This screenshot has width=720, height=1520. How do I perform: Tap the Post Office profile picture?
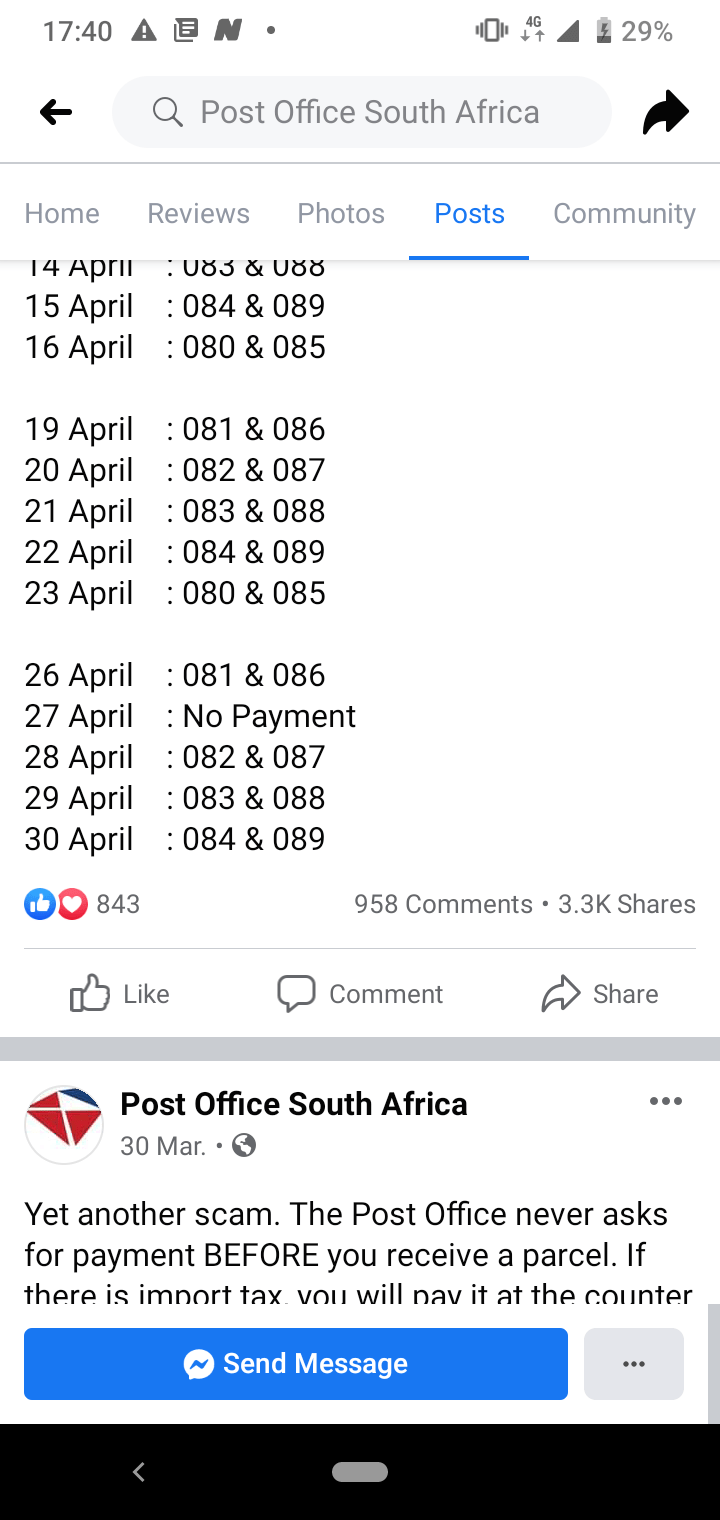64,1124
